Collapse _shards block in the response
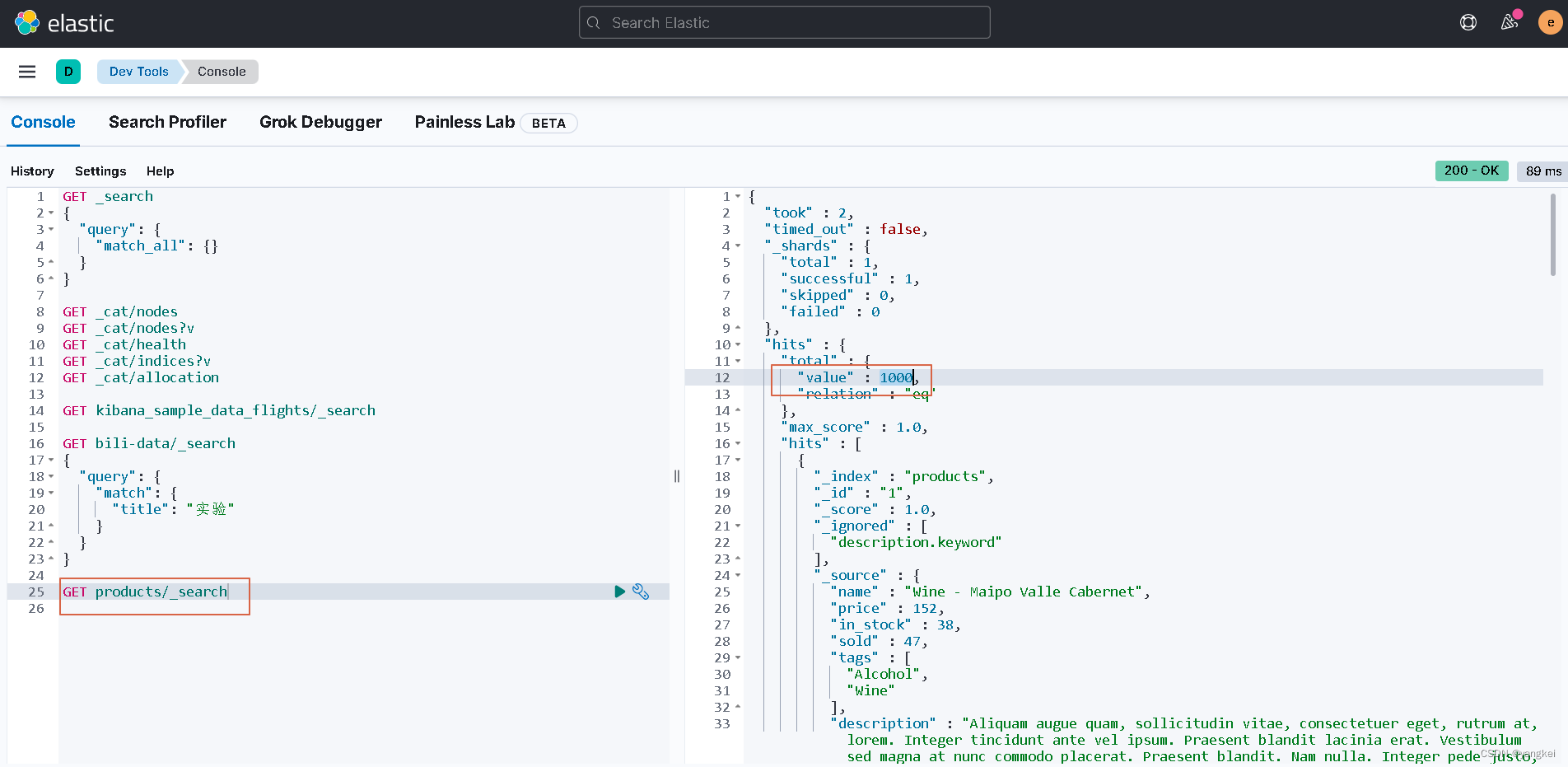Viewport: 1568px width, 767px height. 738,246
